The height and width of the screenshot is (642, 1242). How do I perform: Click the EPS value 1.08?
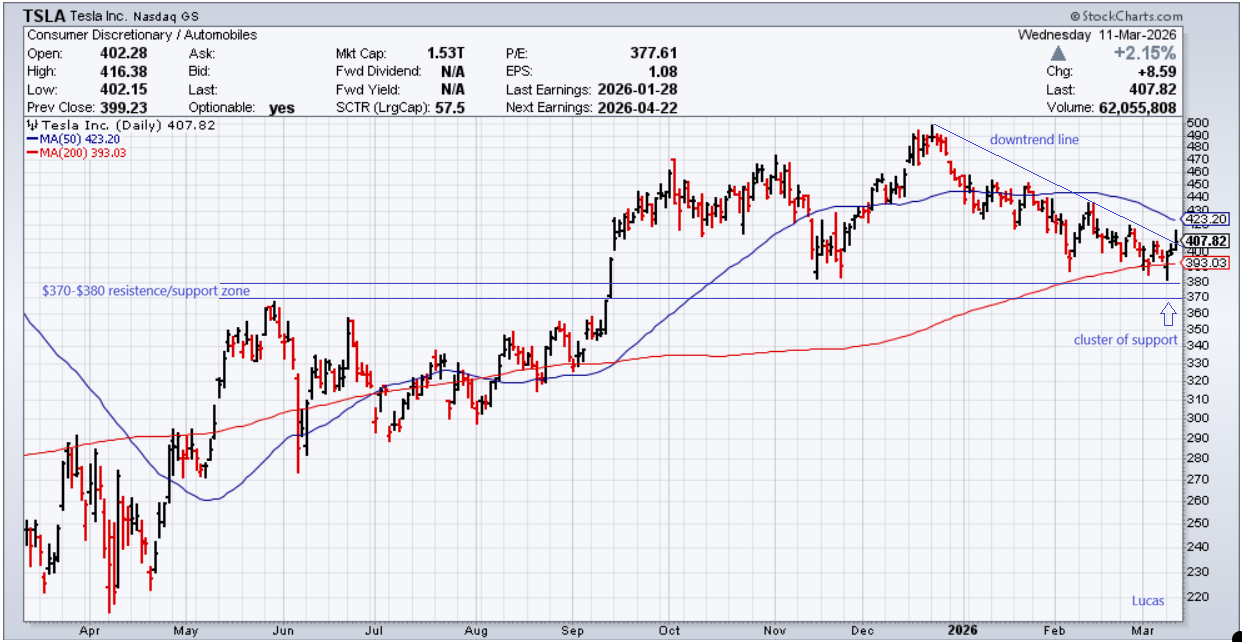(x=662, y=71)
